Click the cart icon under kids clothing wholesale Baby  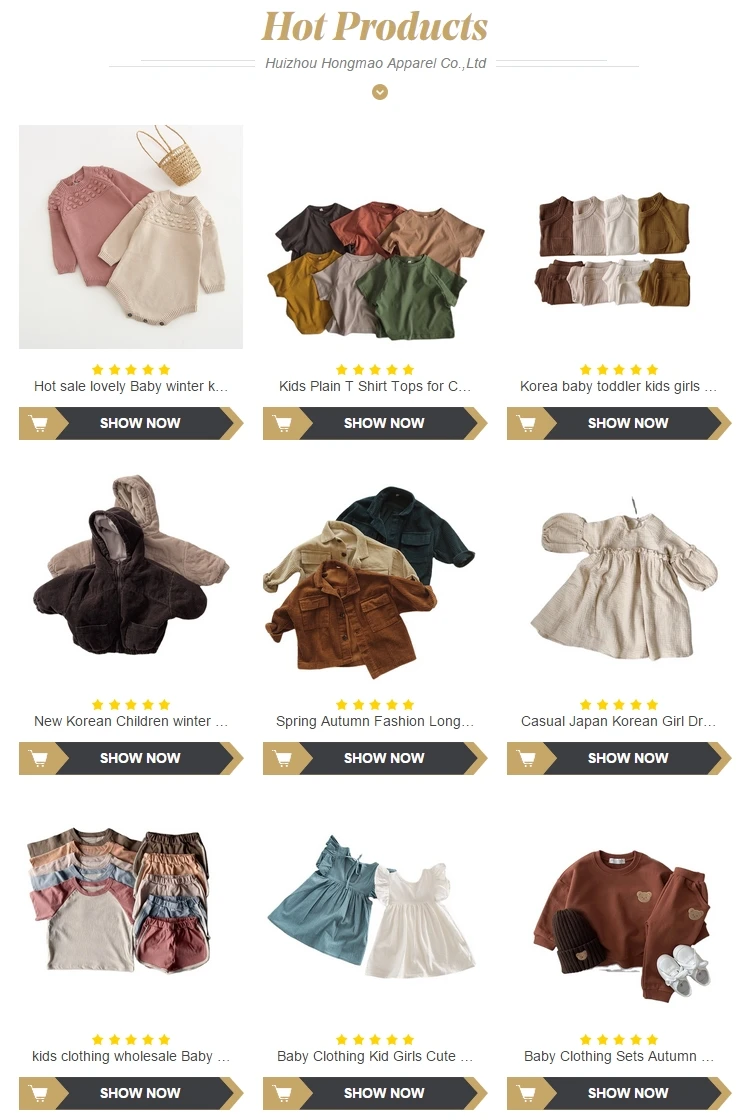(39, 1094)
